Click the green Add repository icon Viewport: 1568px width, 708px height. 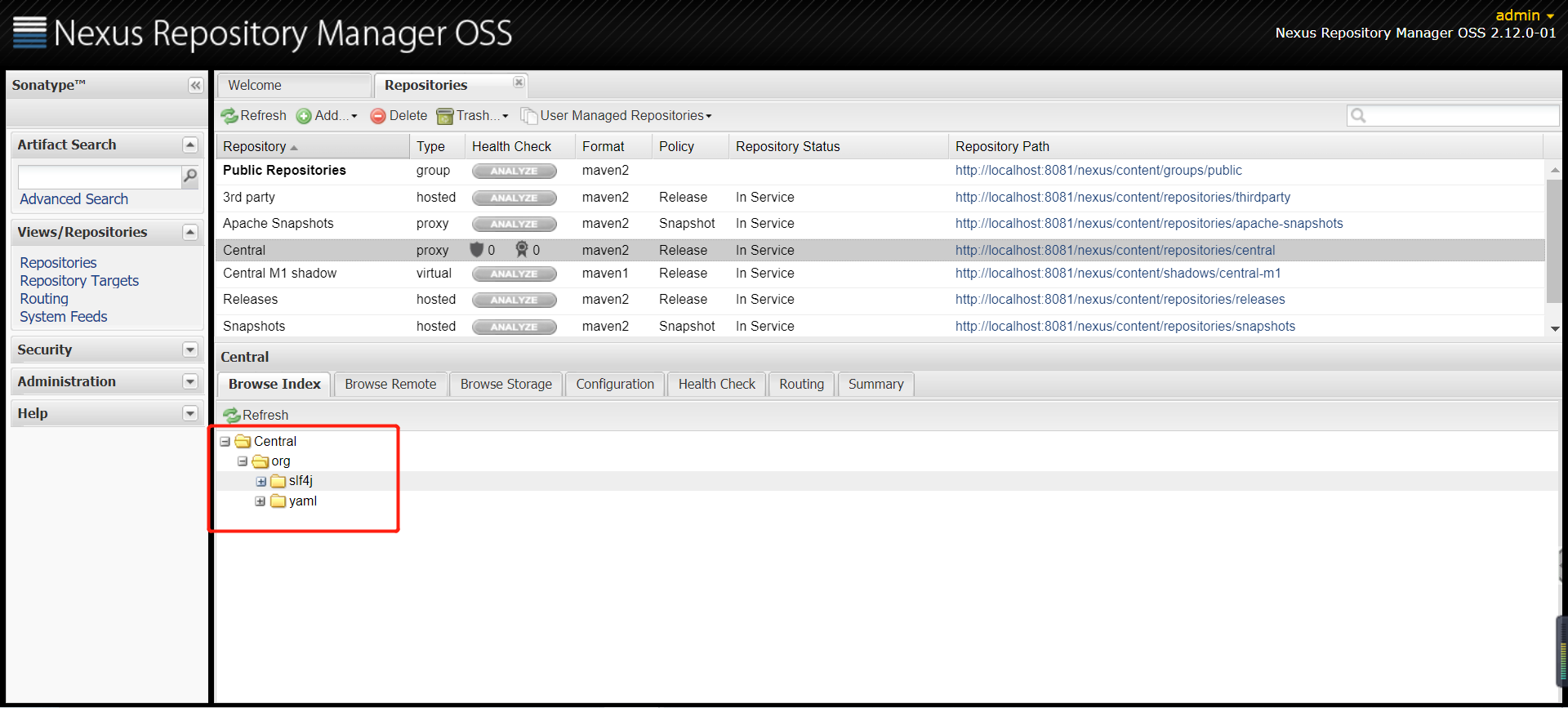304,116
